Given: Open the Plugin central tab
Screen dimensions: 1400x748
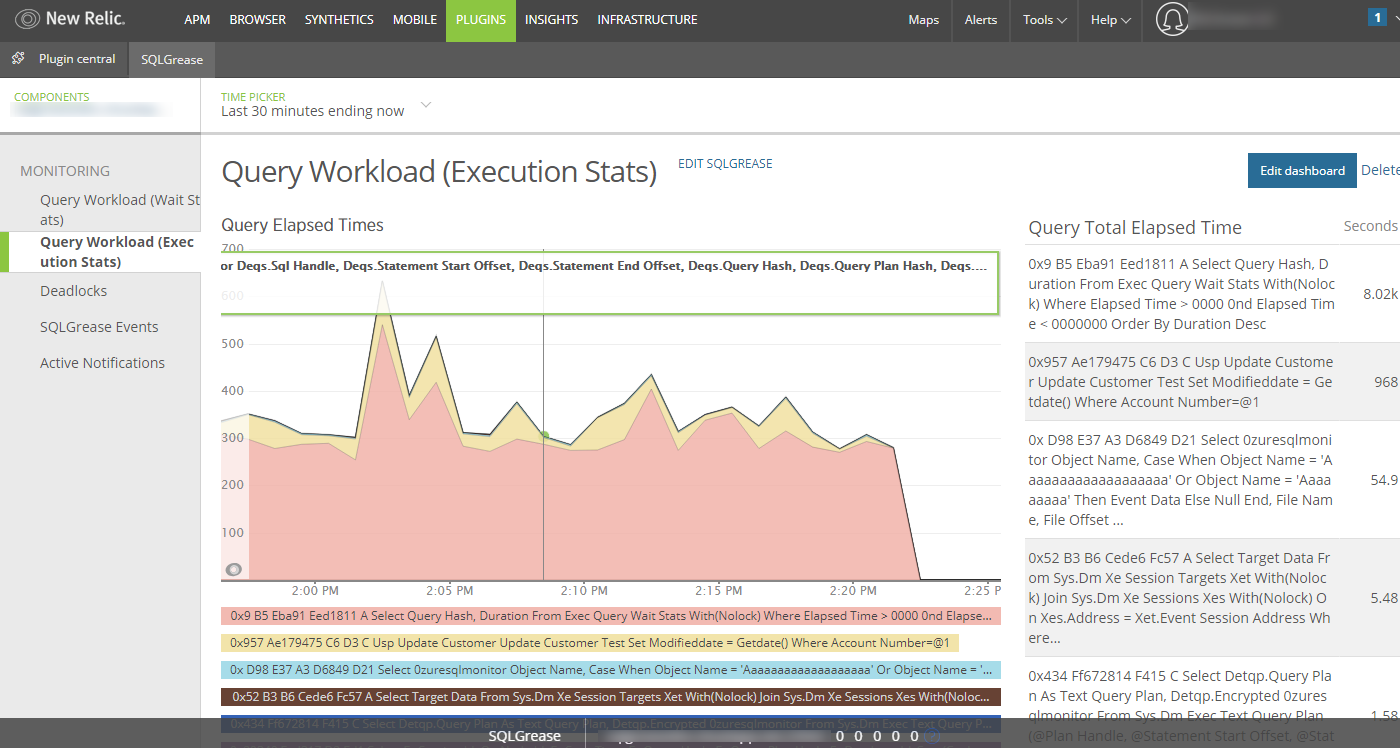Looking at the screenshot, I should pyautogui.click(x=77, y=59).
